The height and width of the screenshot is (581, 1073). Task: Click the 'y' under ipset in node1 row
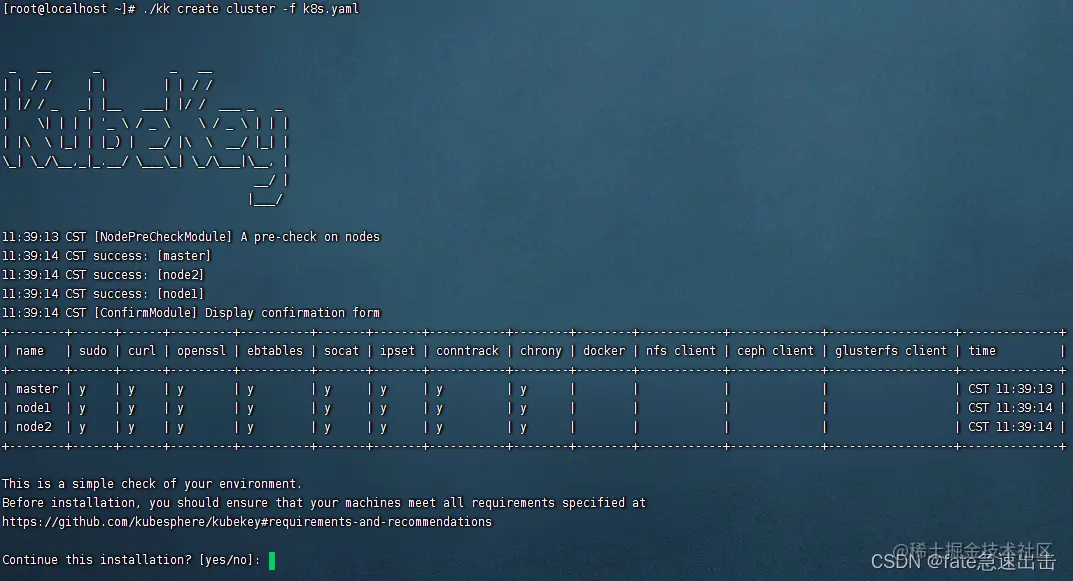point(384,409)
